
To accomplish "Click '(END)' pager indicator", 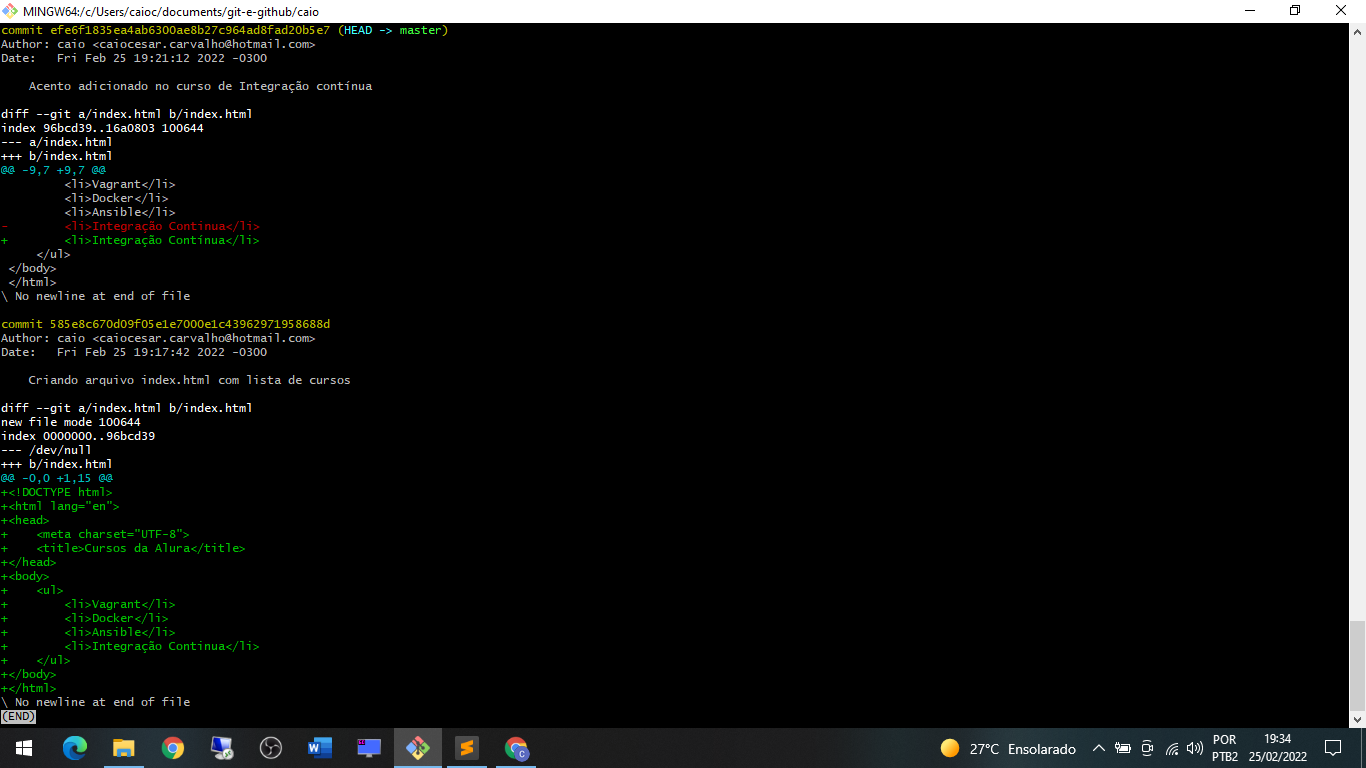I will [18, 716].
